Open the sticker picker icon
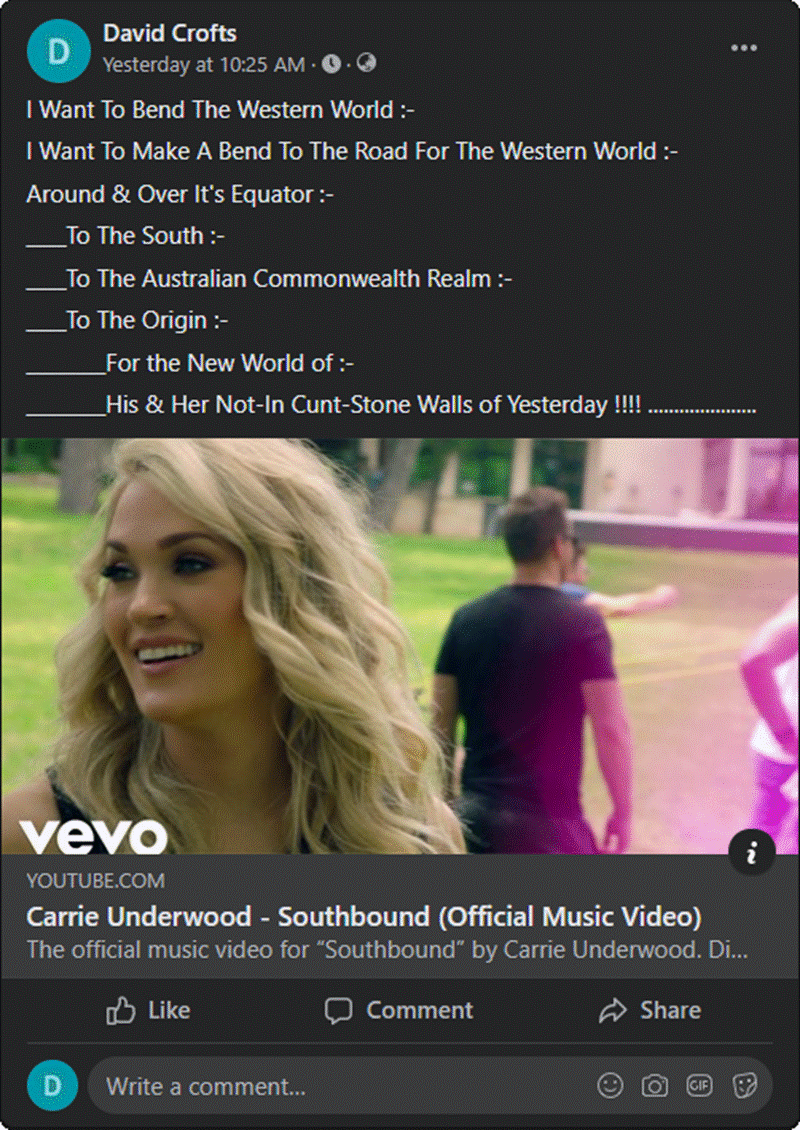 [745, 1085]
